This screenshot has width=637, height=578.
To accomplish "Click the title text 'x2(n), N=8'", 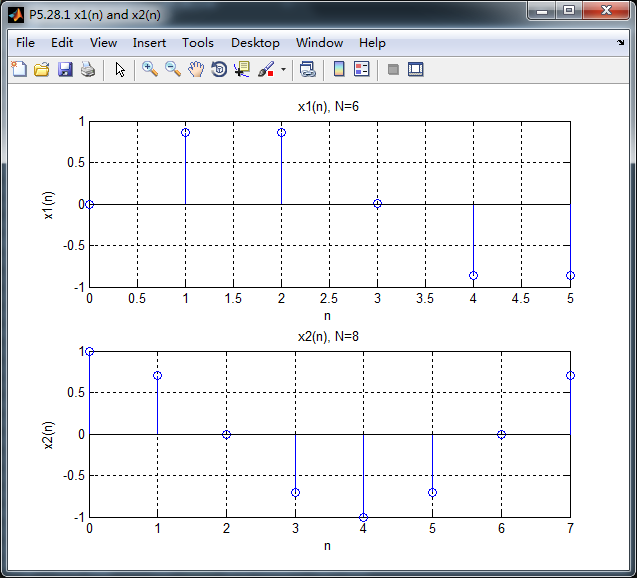I will pyautogui.click(x=328, y=336).
